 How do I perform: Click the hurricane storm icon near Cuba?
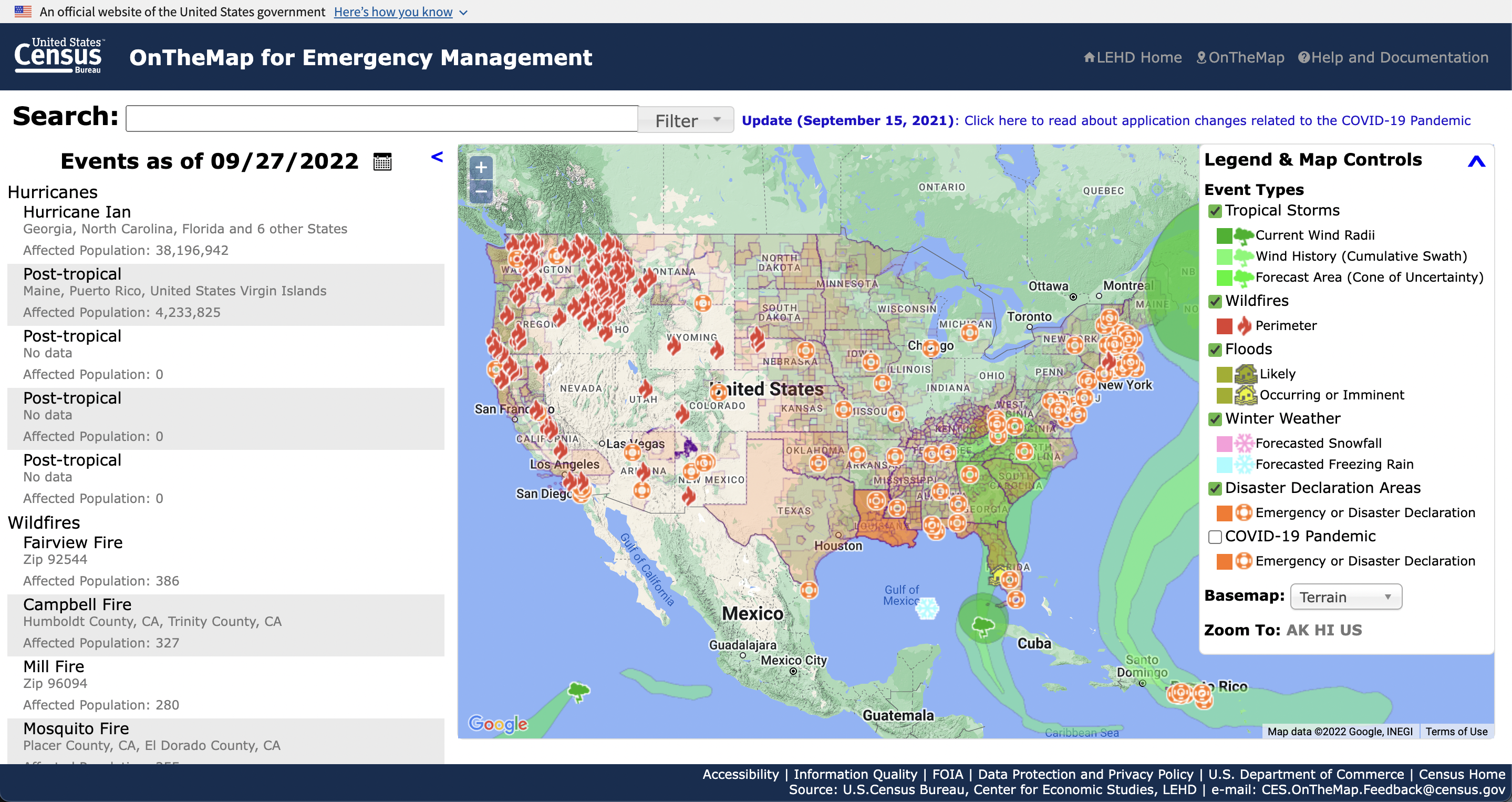tap(983, 626)
